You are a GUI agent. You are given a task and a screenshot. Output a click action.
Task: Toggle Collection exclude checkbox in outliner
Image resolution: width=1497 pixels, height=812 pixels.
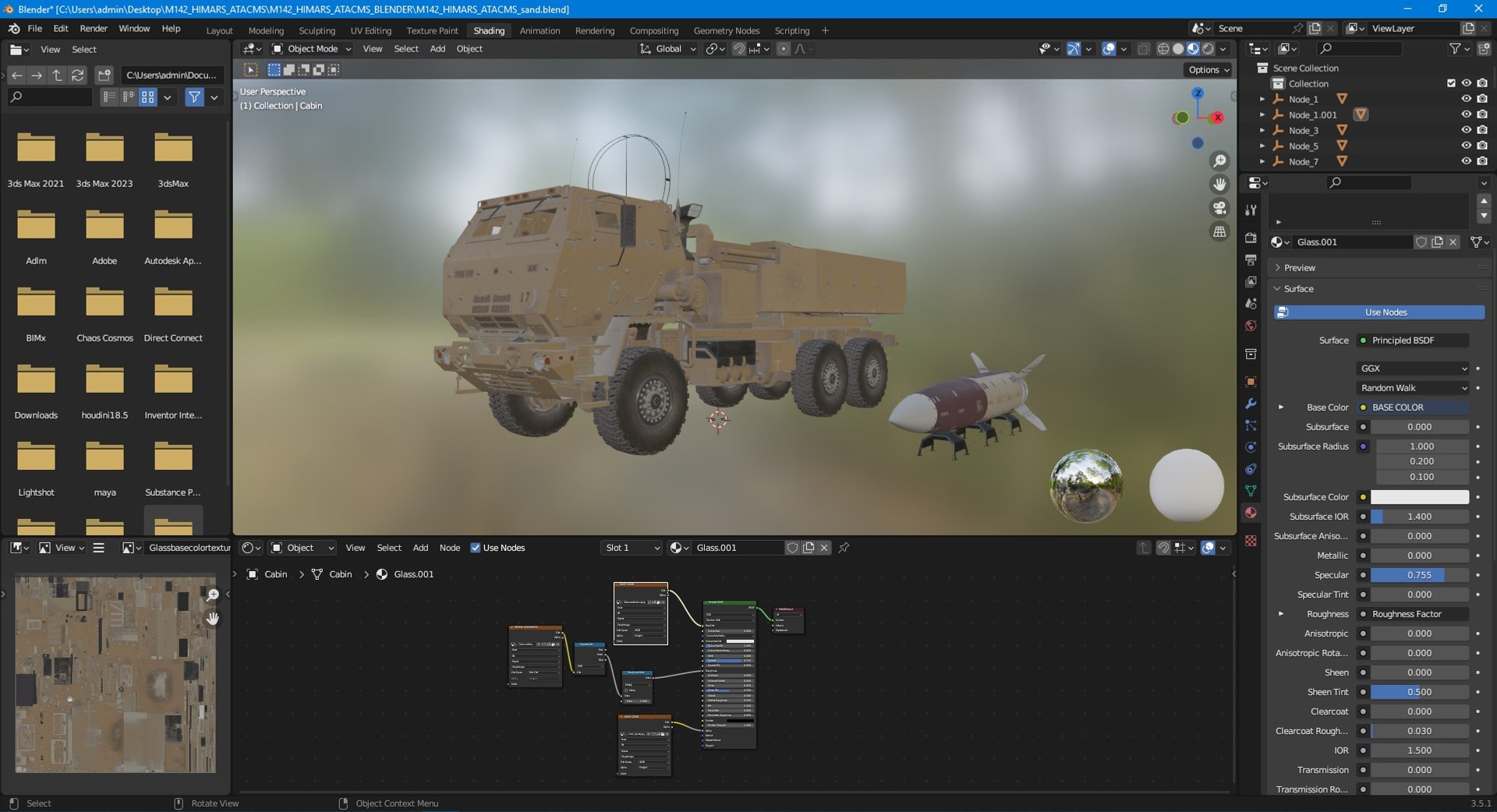pyautogui.click(x=1451, y=83)
